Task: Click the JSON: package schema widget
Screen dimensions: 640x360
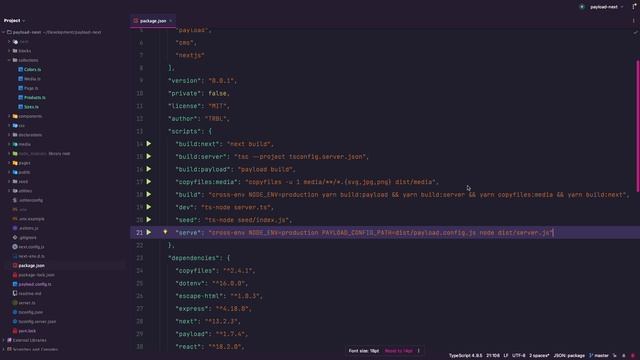Action: pyautogui.click(x=569, y=356)
